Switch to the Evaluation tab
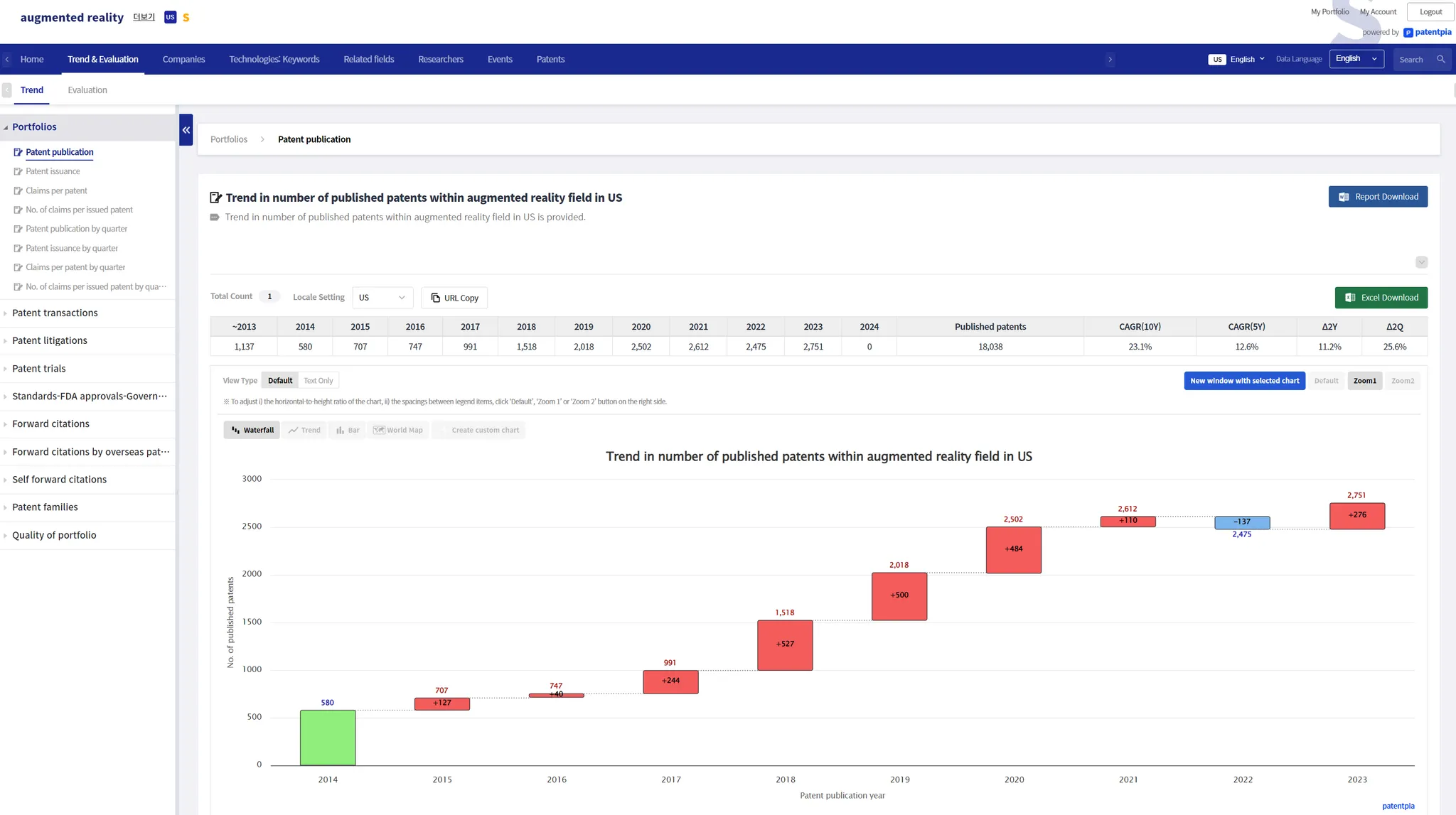This screenshot has width=1456, height=815. [87, 90]
